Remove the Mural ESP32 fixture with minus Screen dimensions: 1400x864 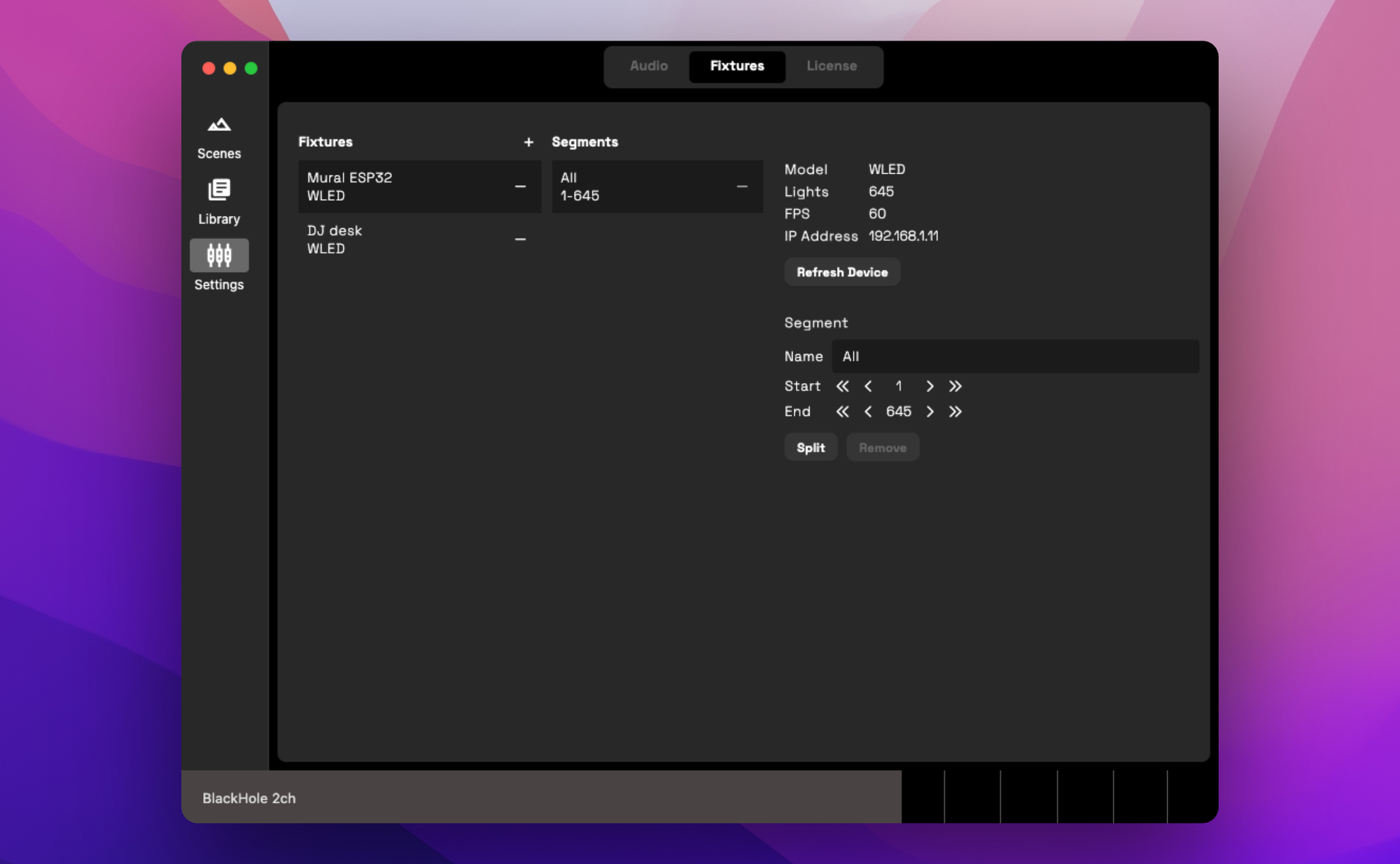pos(520,186)
